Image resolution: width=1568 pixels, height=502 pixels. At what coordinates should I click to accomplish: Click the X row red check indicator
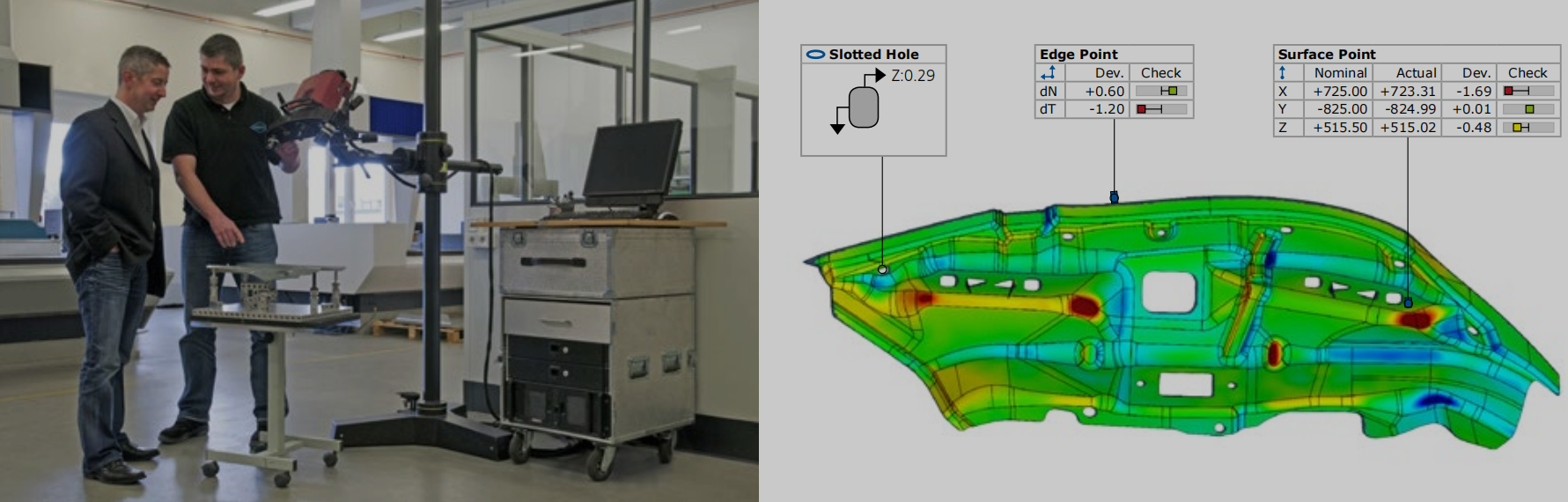click(1509, 91)
